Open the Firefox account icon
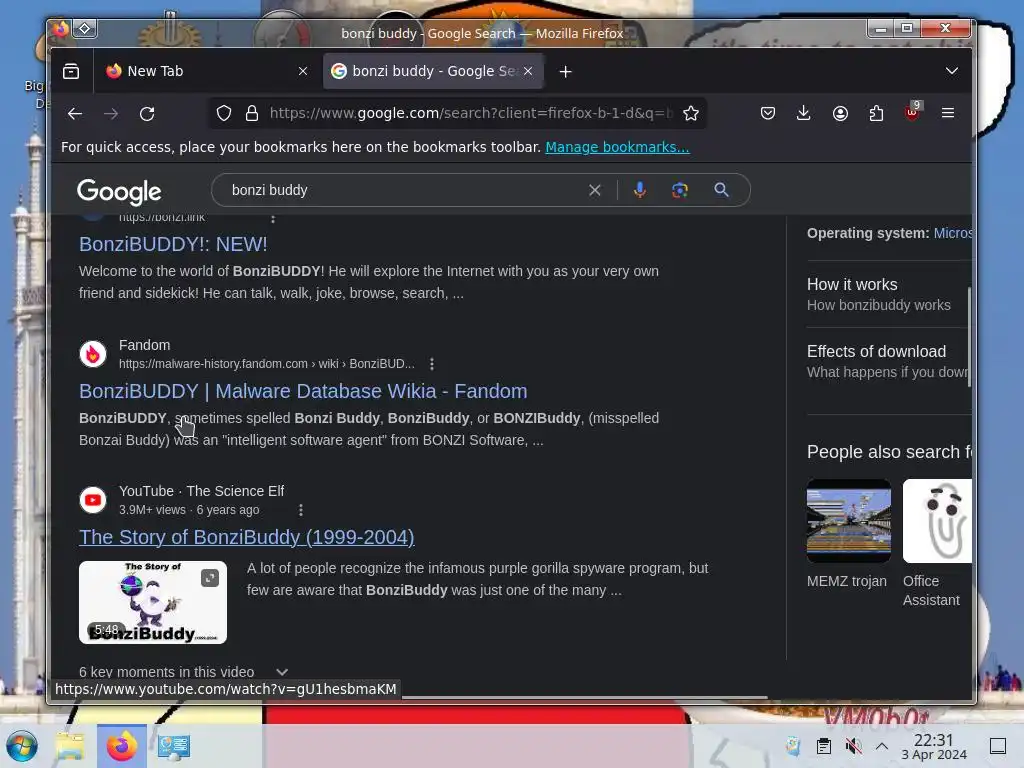Viewport: 1024px width, 768px height. (840, 114)
